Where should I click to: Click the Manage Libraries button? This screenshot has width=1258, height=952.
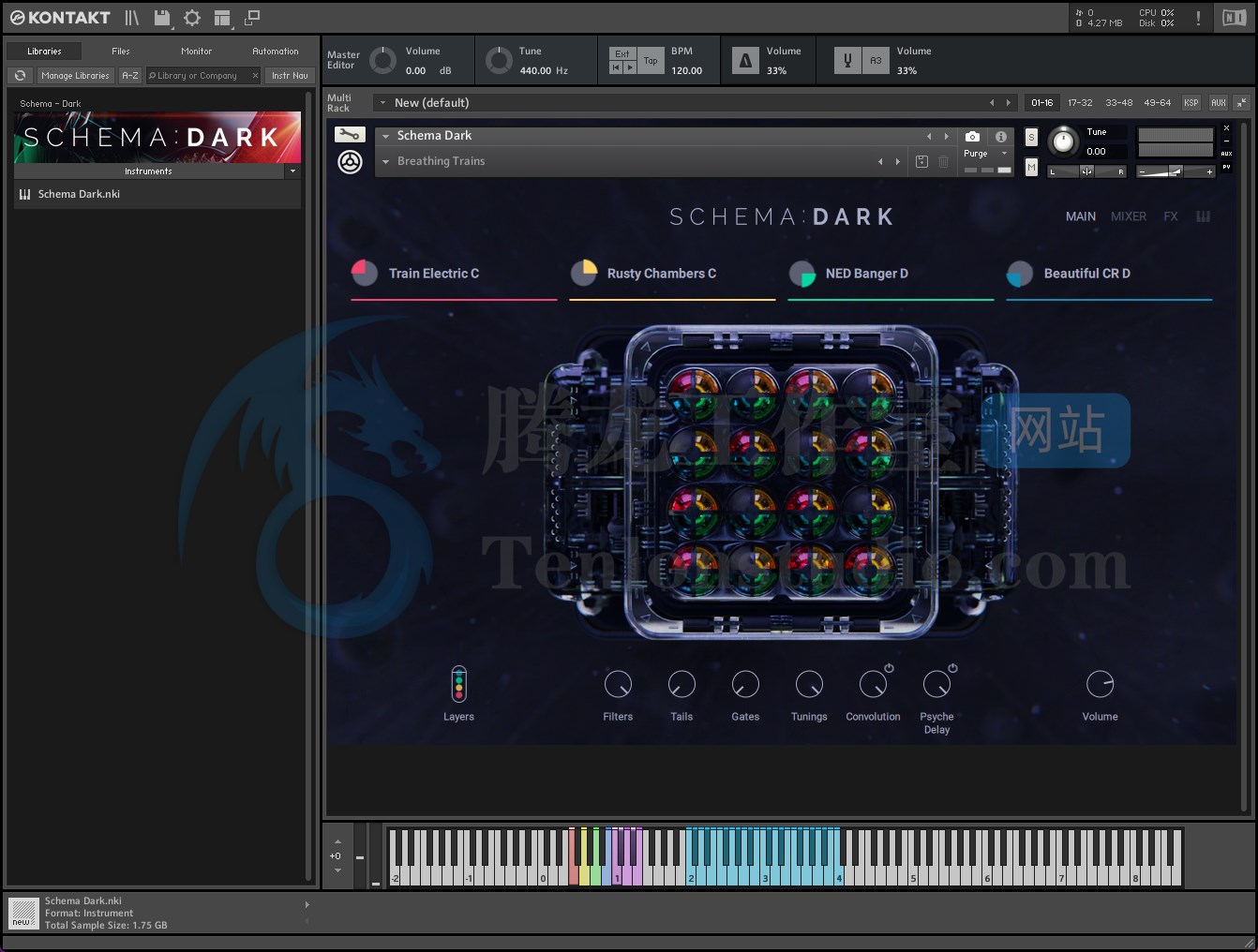point(75,76)
